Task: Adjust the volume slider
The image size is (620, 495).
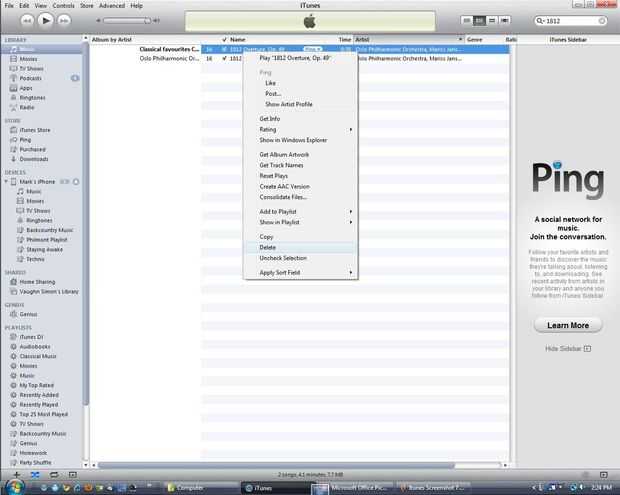Action: 127,21
